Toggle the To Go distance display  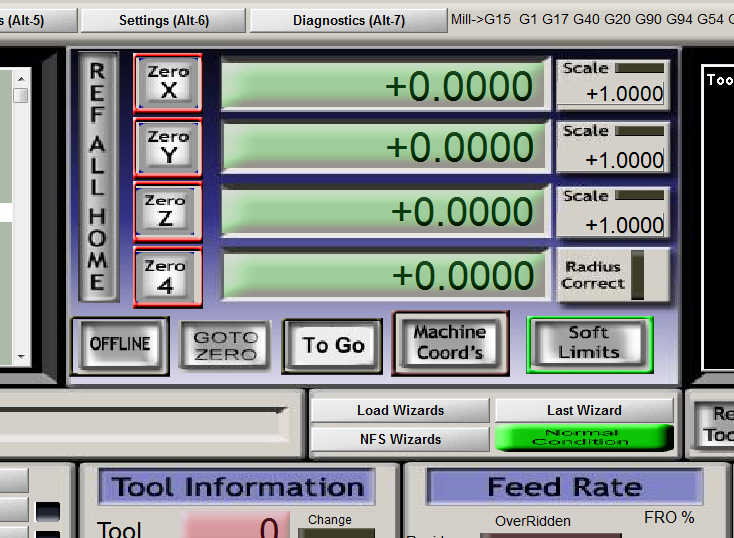333,346
